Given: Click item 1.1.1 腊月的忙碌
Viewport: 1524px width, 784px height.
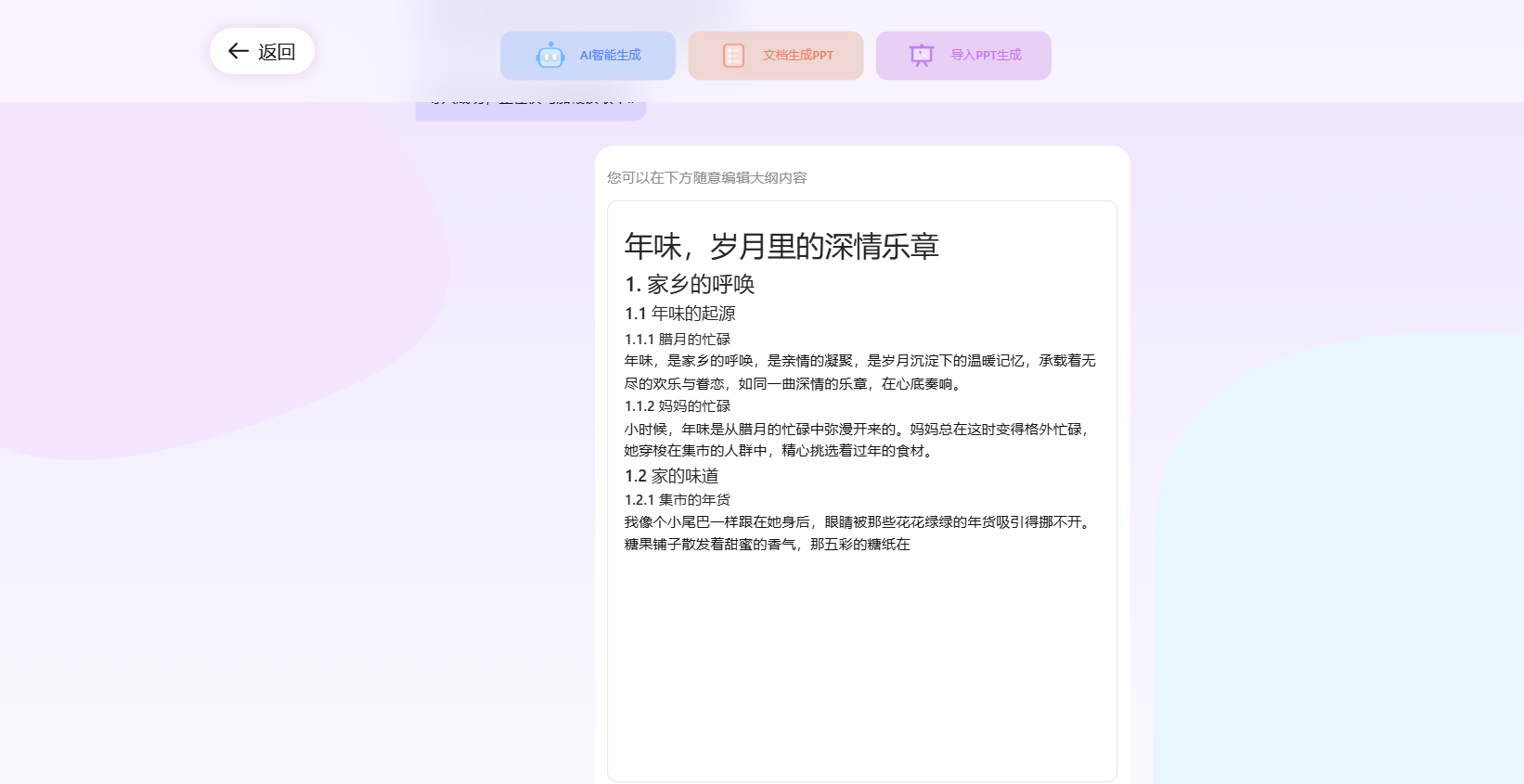Looking at the screenshot, I should click(677, 340).
